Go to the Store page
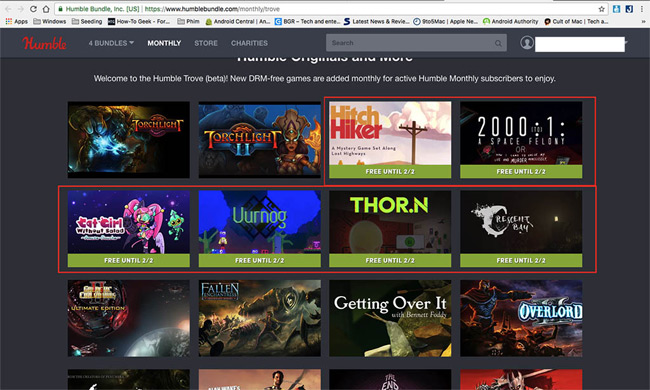The image size is (650, 390). 206,43
